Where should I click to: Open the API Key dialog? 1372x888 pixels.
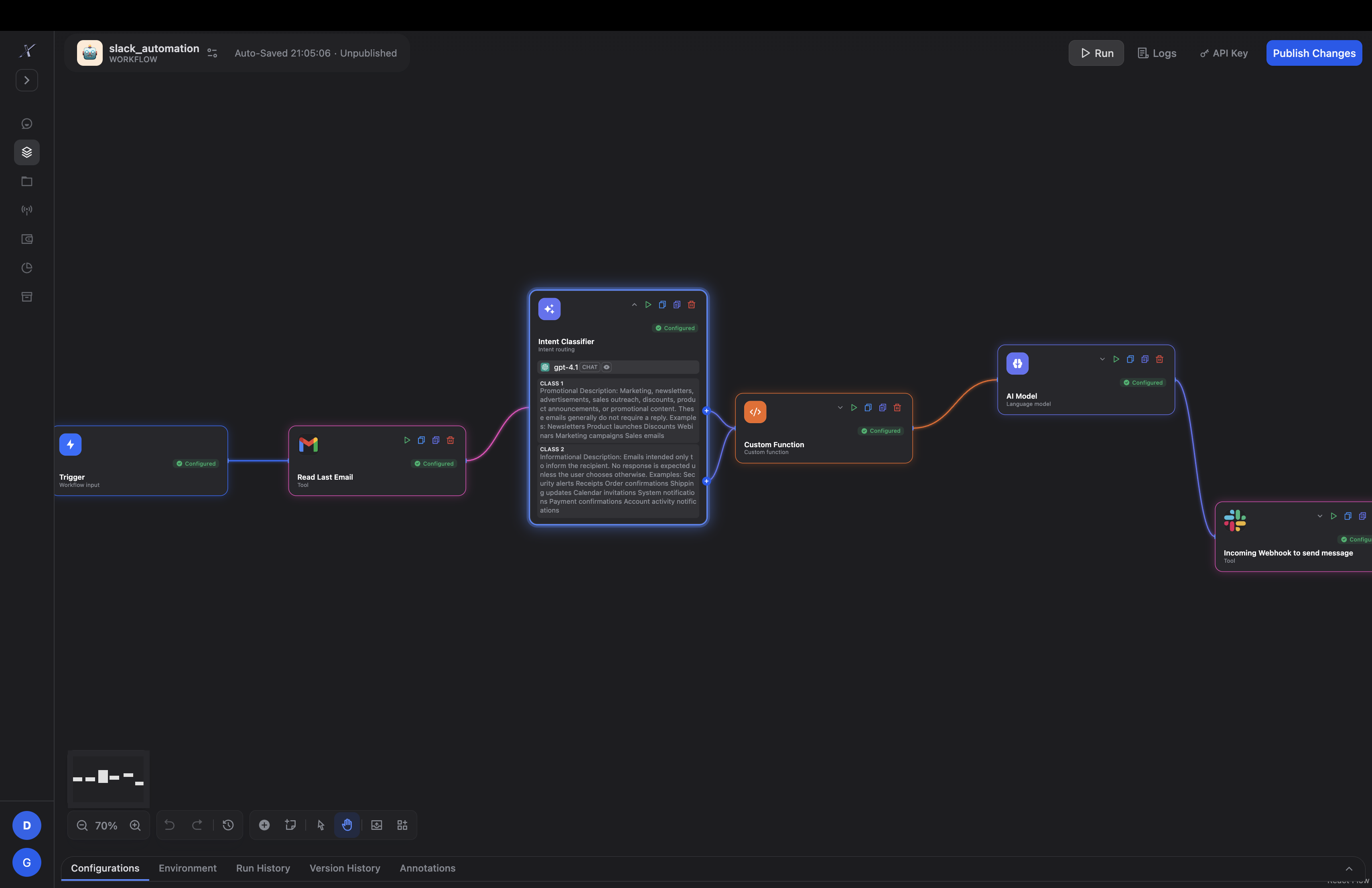[x=1223, y=53]
